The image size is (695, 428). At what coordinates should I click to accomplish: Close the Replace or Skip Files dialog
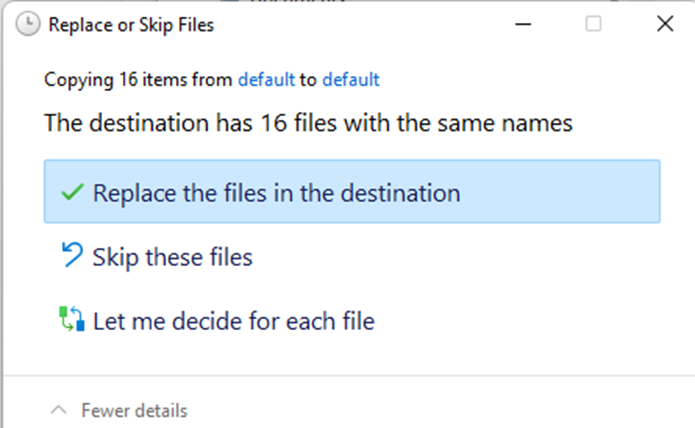coord(665,24)
